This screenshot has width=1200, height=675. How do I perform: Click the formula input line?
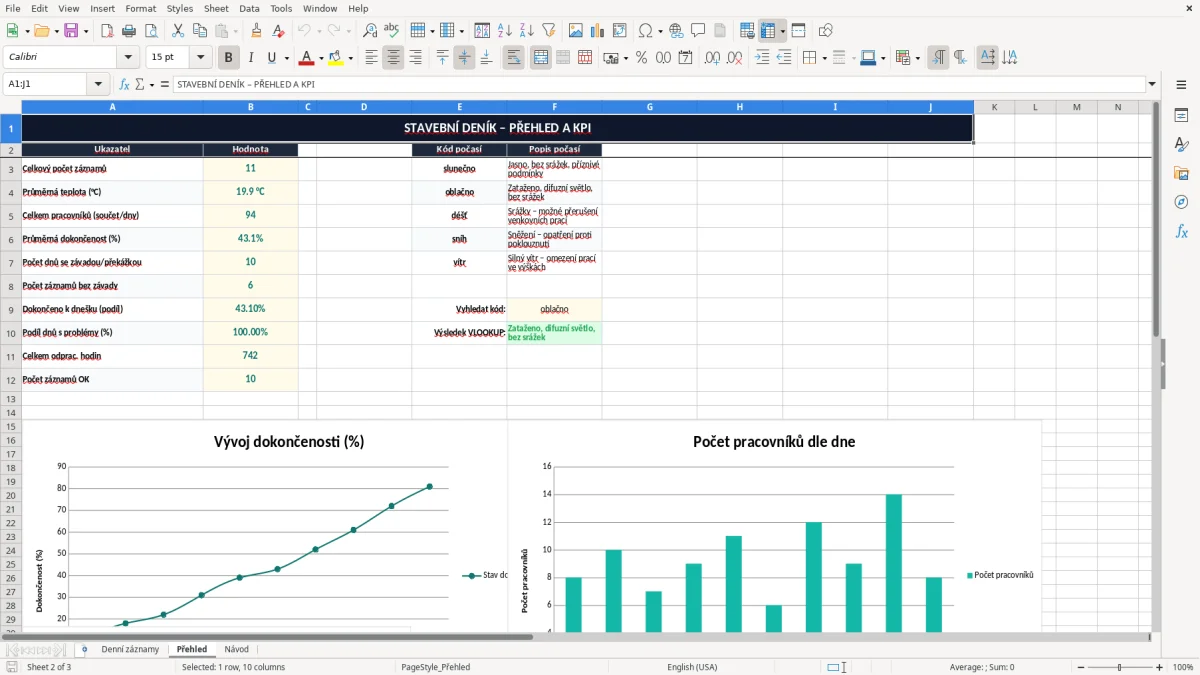(659, 84)
